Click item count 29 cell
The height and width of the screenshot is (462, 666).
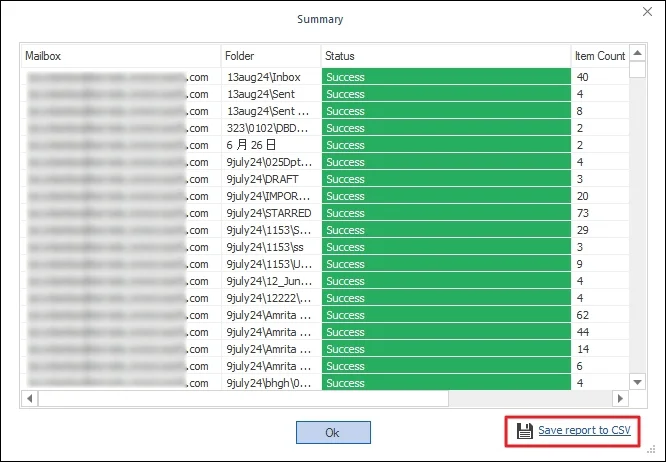[600, 230]
